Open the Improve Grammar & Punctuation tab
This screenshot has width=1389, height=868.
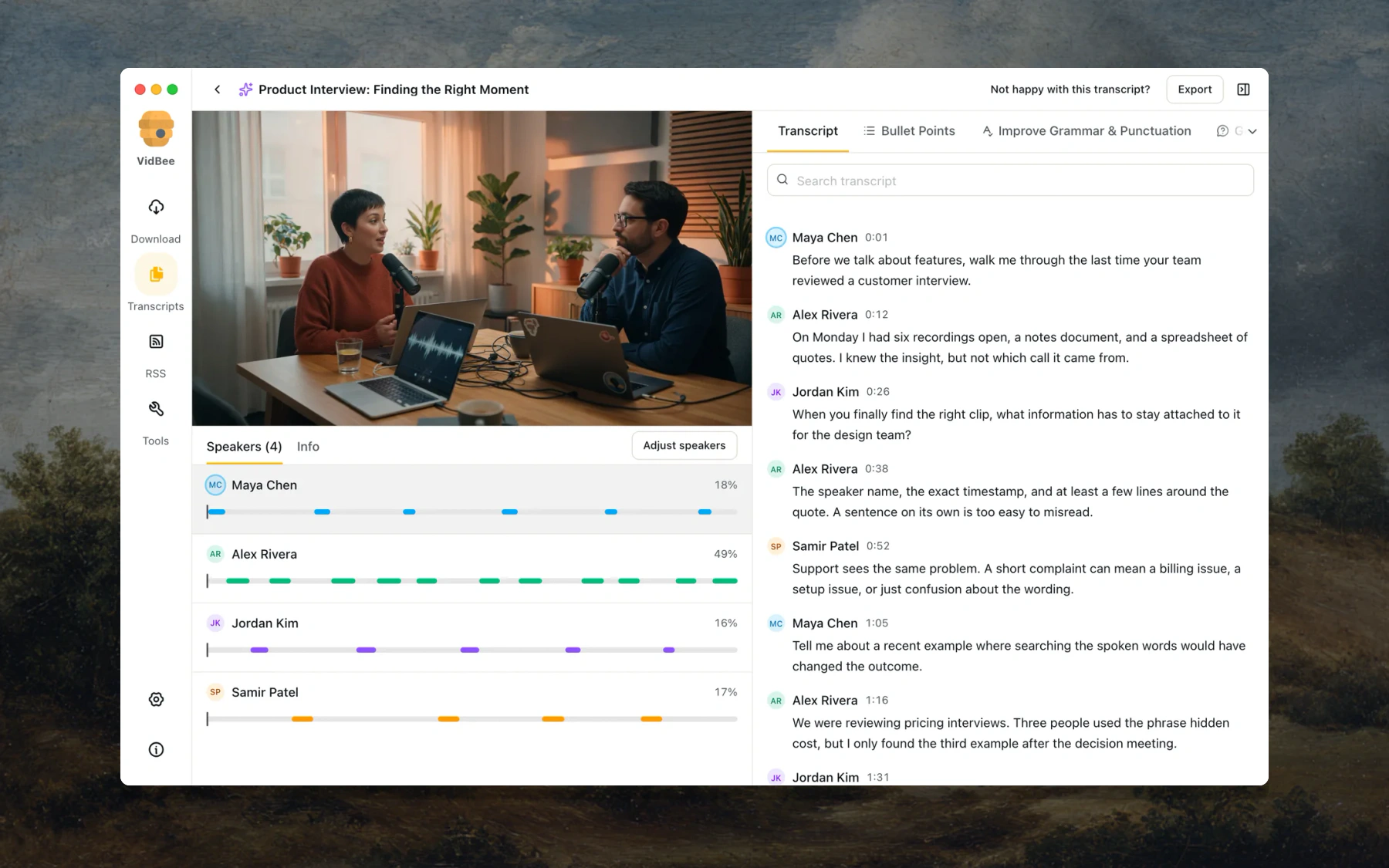point(1087,131)
